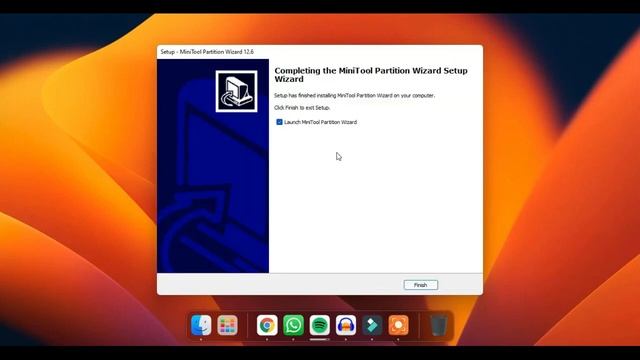
Task: Open Launchpad in the dock
Action: (x=227, y=325)
